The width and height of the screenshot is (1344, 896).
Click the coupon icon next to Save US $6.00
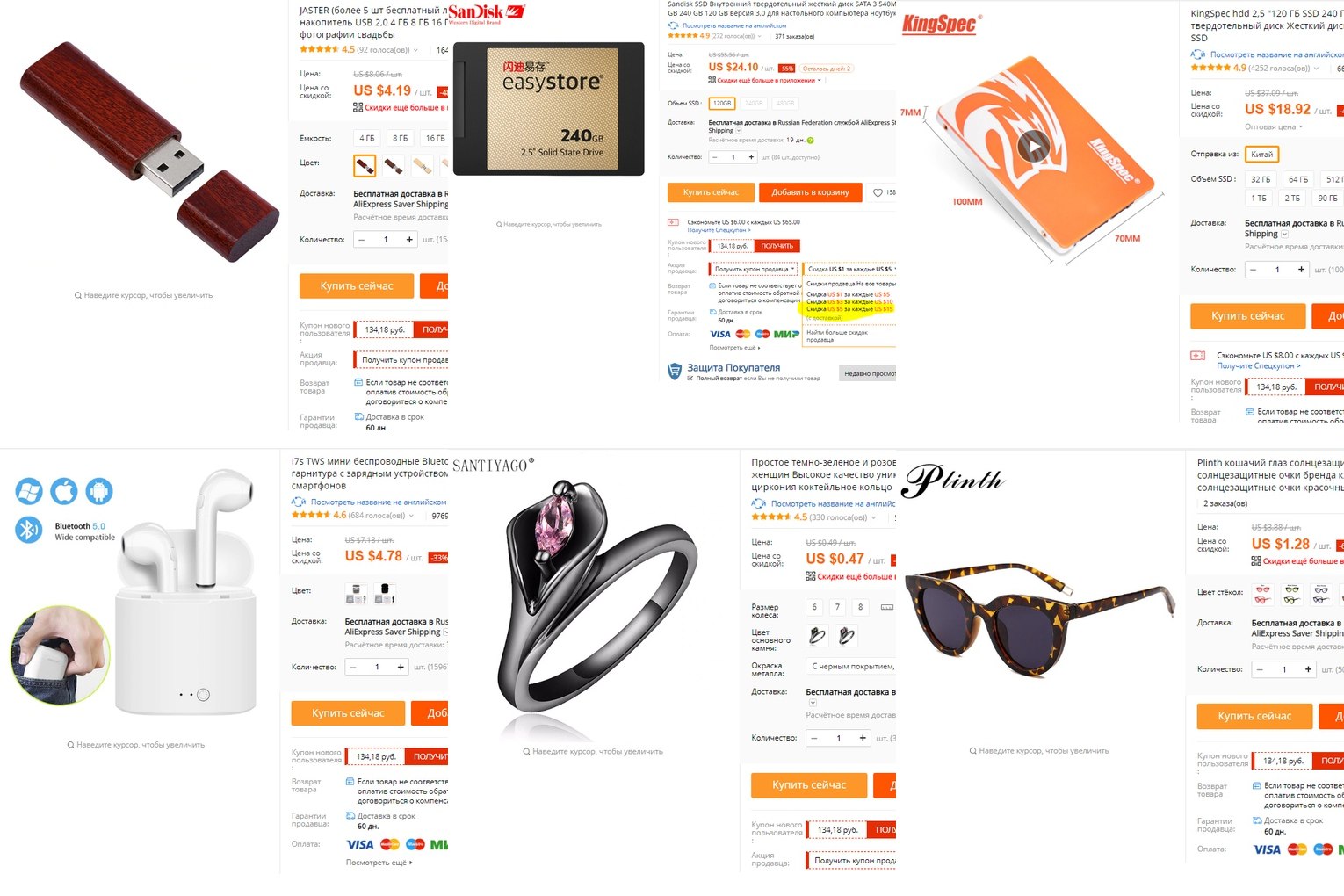point(673,222)
